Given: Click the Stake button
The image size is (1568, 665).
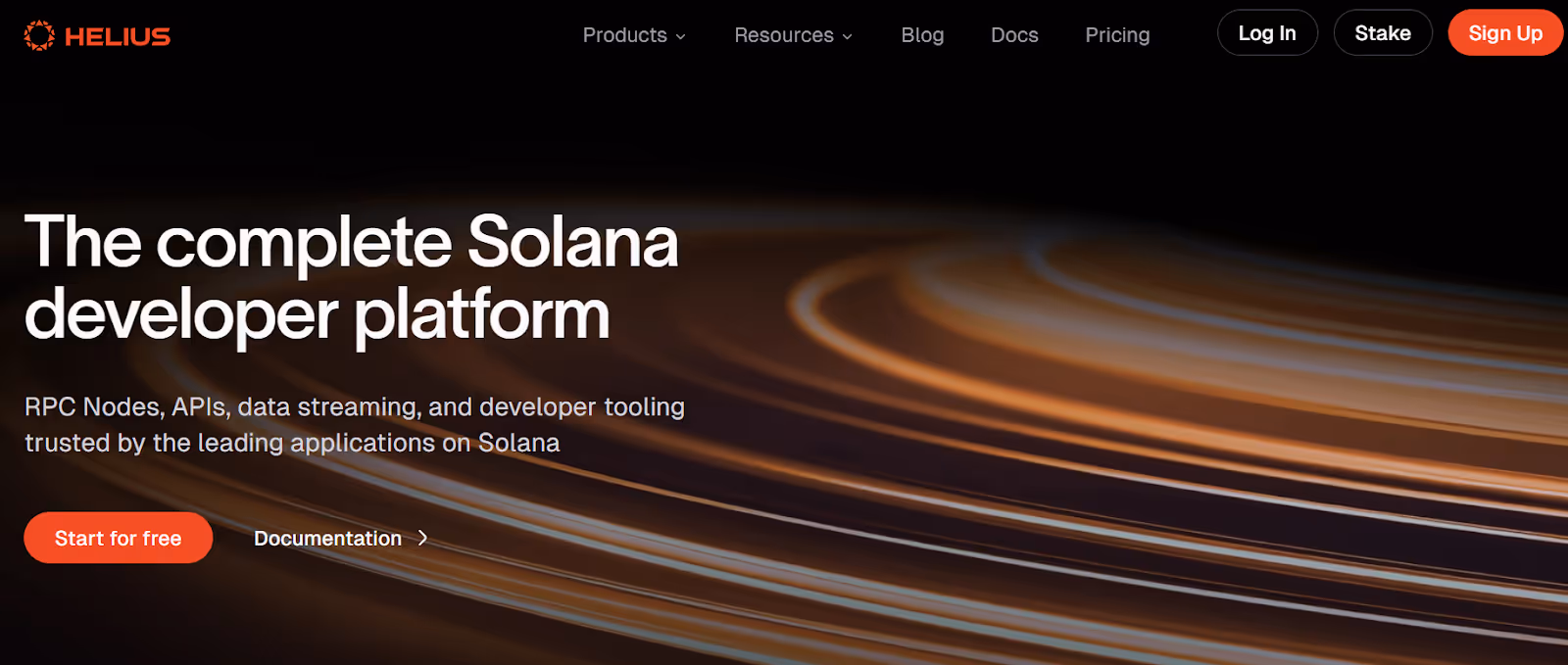Looking at the screenshot, I should [x=1383, y=33].
